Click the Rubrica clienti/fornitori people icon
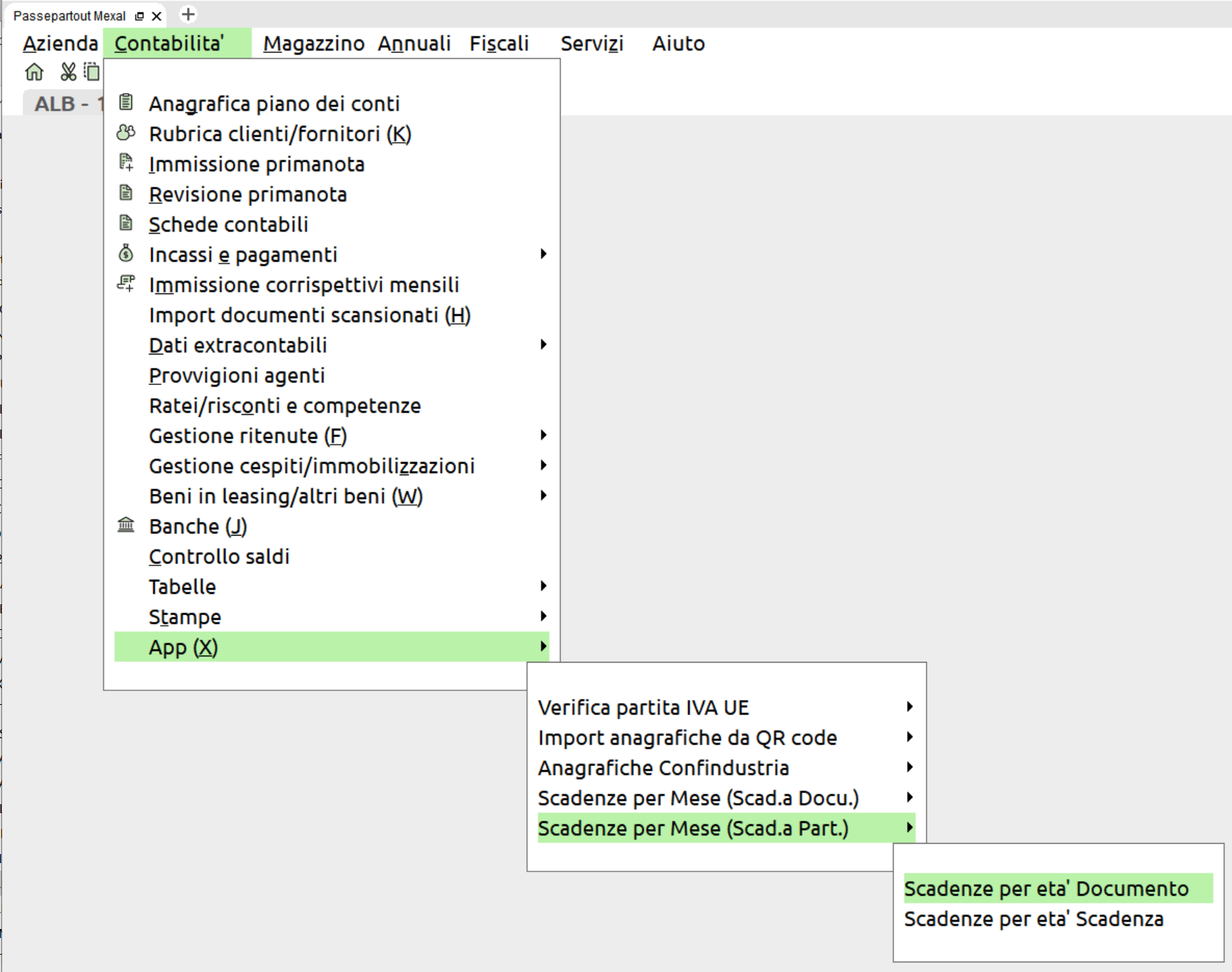The width and height of the screenshot is (1232, 972). pyautogui.click(x=126, y=133)
